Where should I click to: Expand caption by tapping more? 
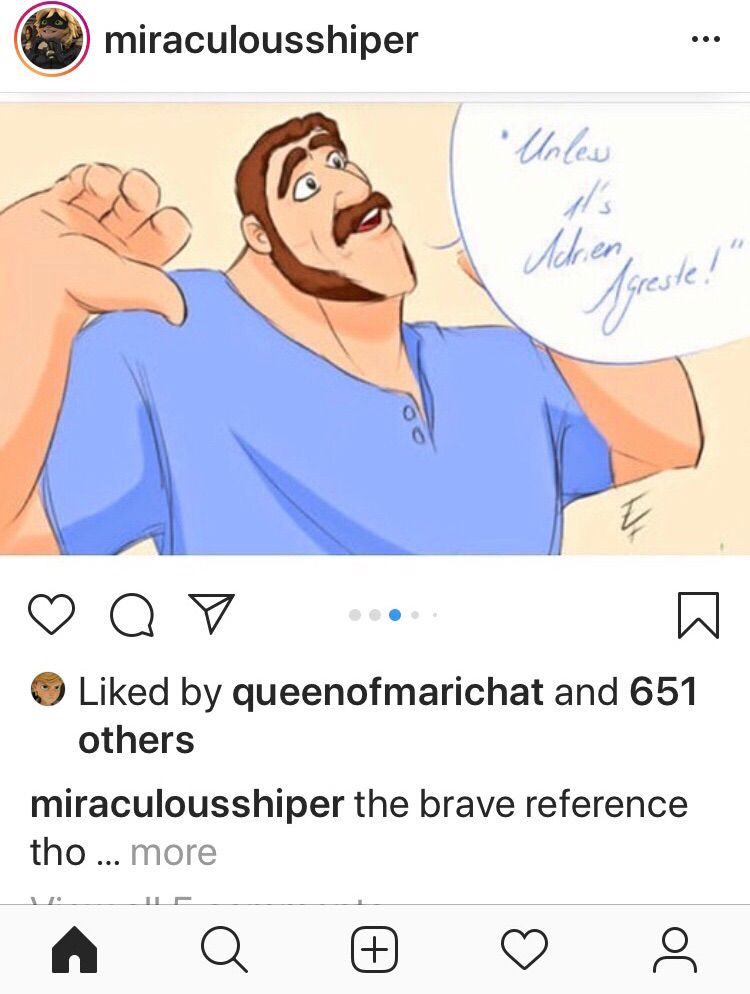[x=174, y=852]
